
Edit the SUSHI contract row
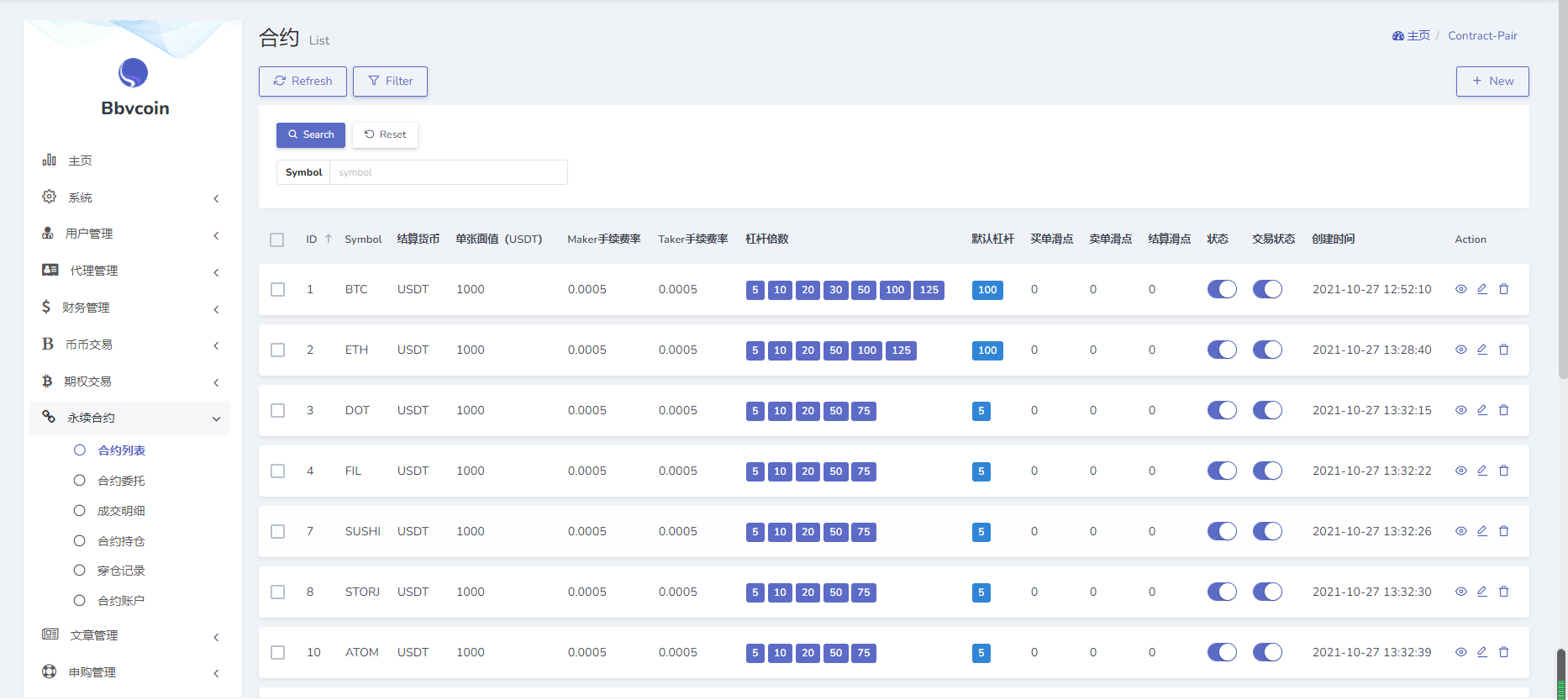1482,531
